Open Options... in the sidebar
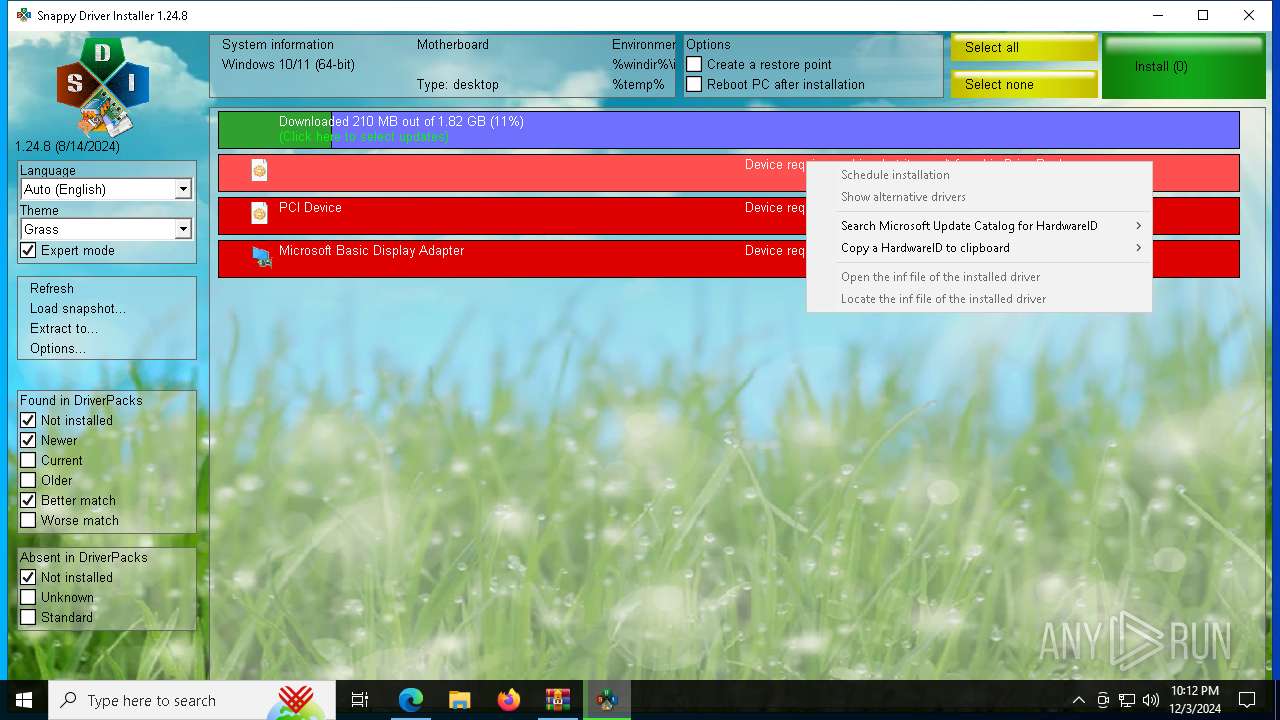The width and height of the screenshot is (1280, 720). click(x=58, y=348)
